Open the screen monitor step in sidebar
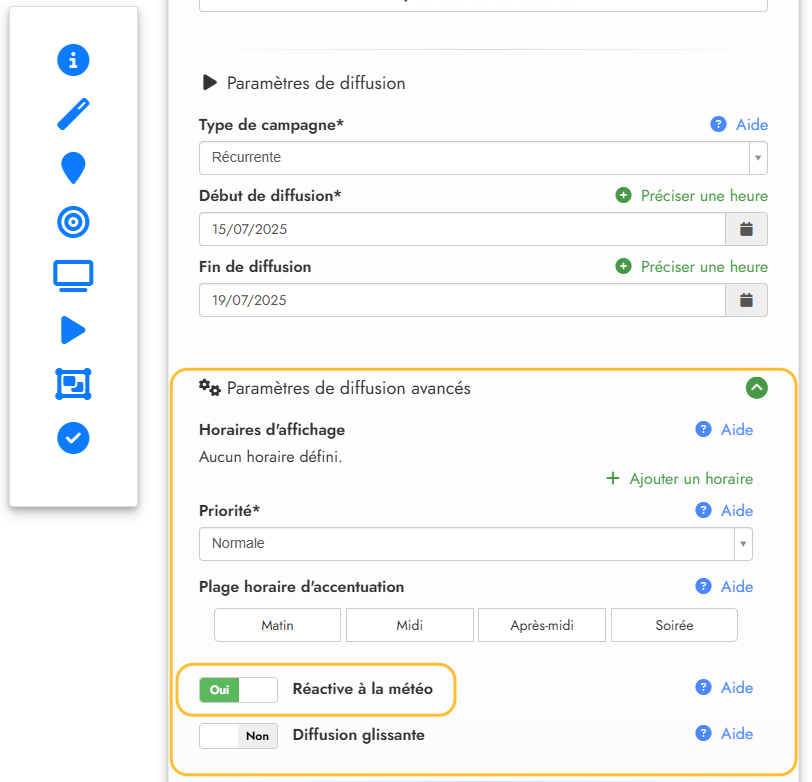The height and width of the screenshot is (782, 812). coord(73,275)
